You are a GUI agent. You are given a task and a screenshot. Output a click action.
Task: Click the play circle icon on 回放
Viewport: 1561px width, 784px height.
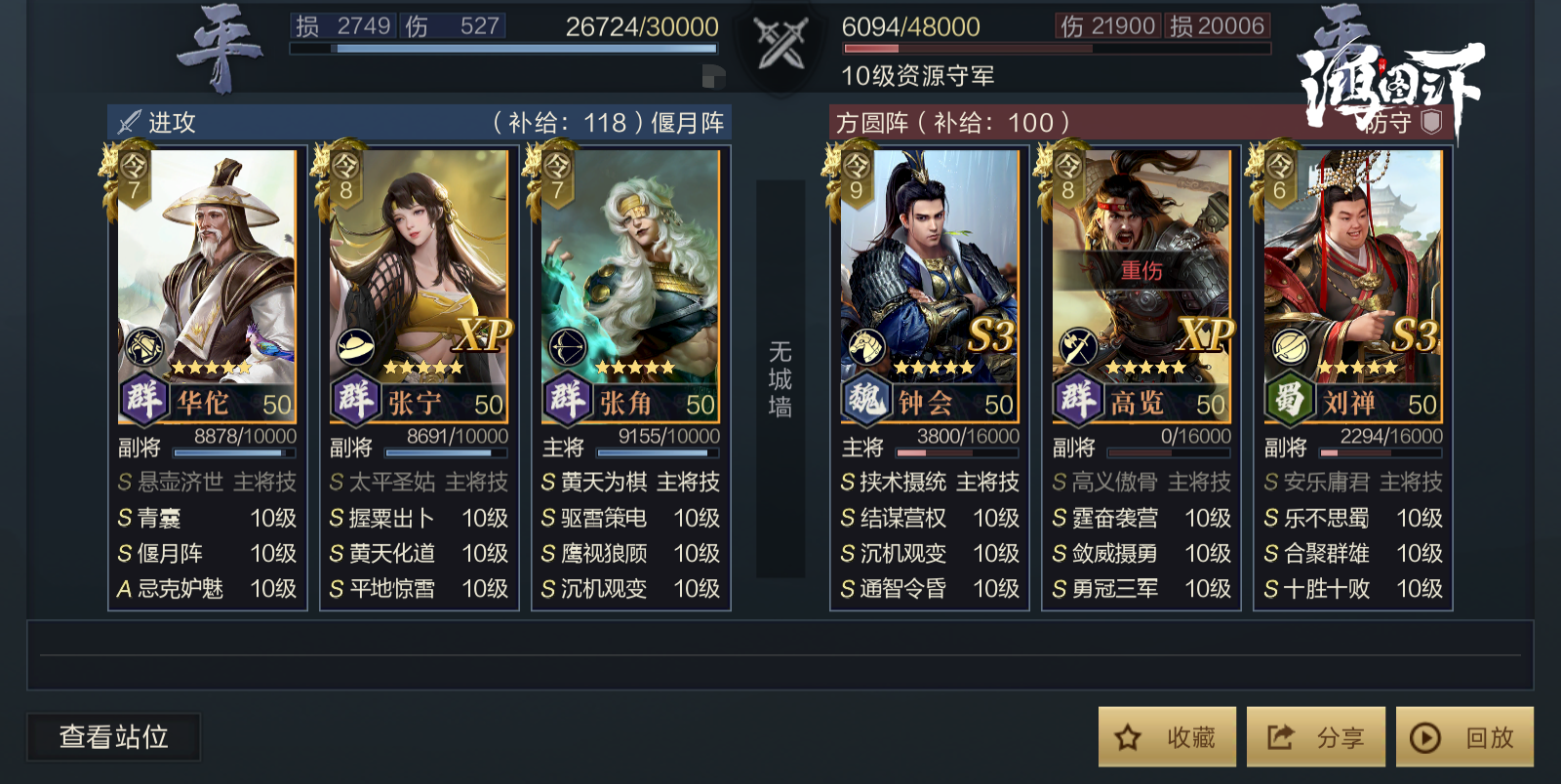point(1425,737)
